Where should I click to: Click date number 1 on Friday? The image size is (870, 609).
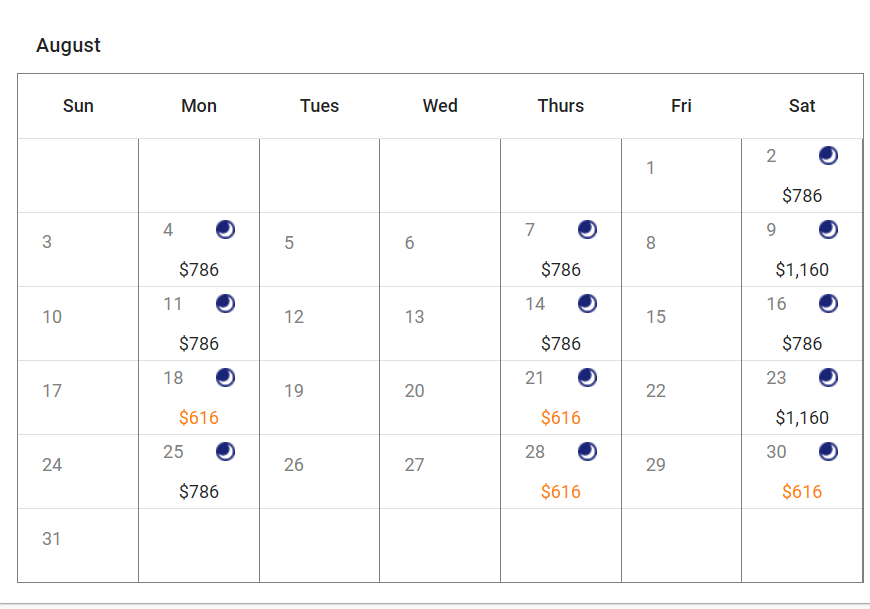pyautogui.click(x=650, y=168)
